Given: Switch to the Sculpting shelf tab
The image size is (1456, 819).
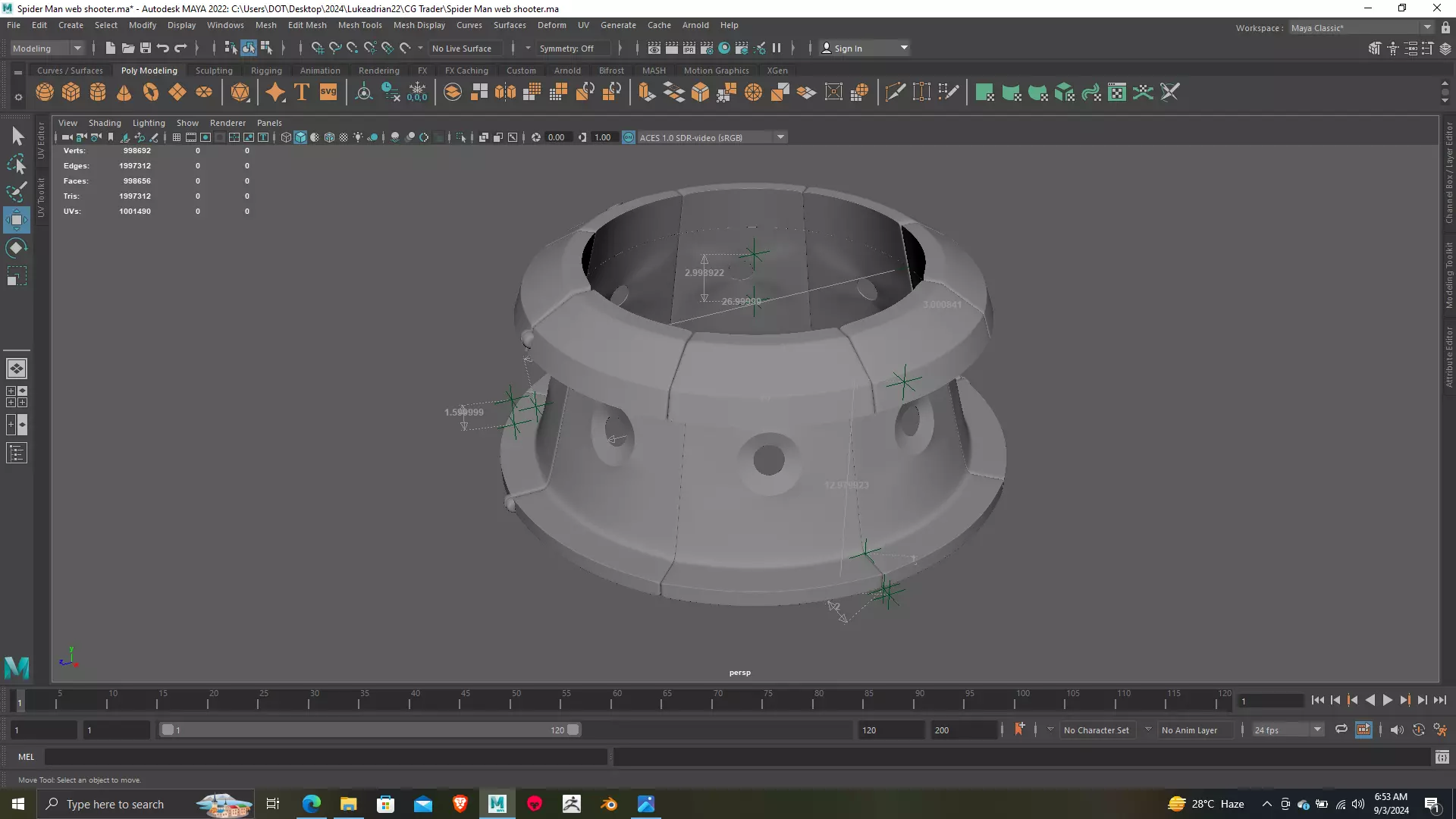Looking at the screenshot, I should coord(214,71).
